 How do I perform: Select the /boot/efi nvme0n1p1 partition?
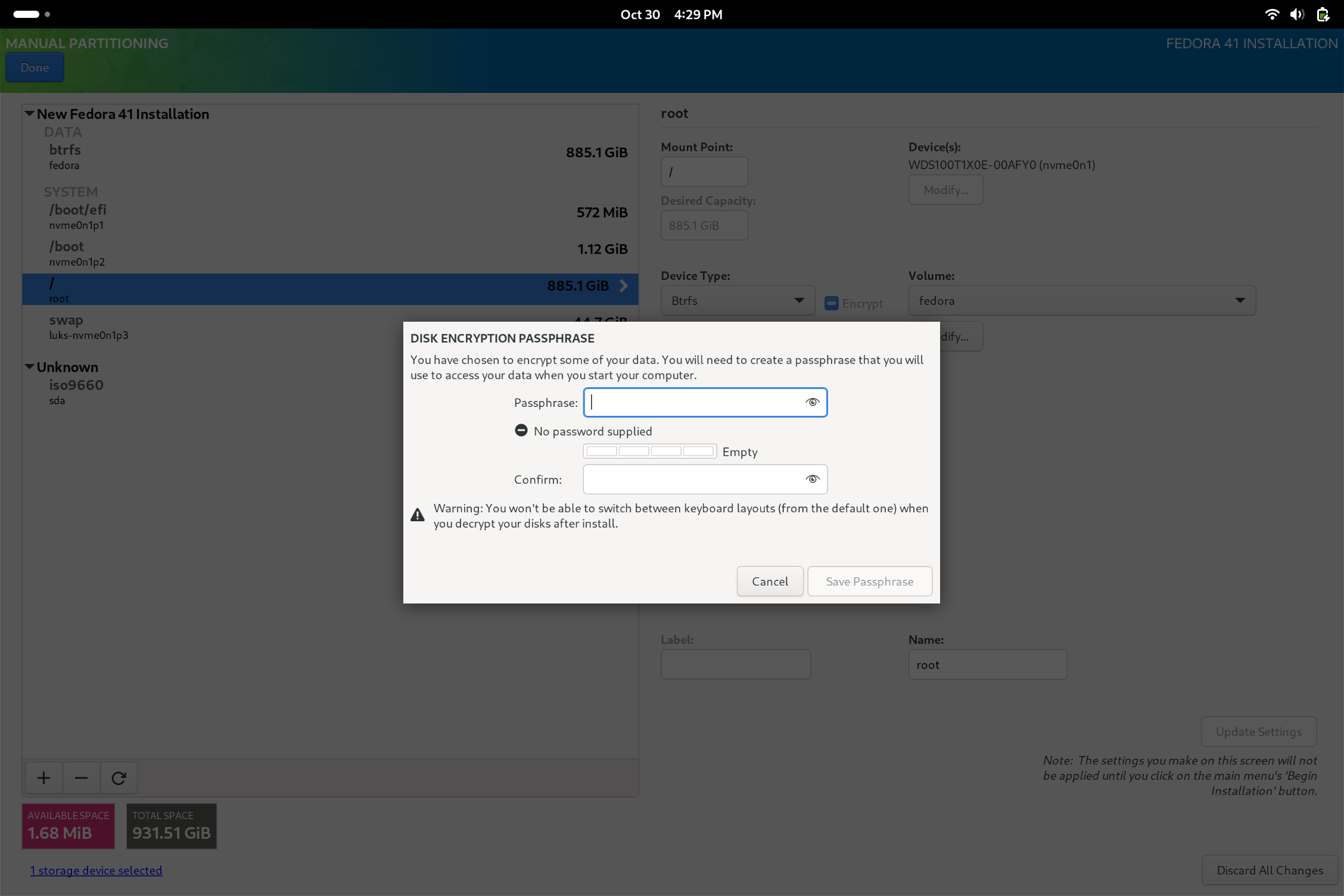pos(331,217)
